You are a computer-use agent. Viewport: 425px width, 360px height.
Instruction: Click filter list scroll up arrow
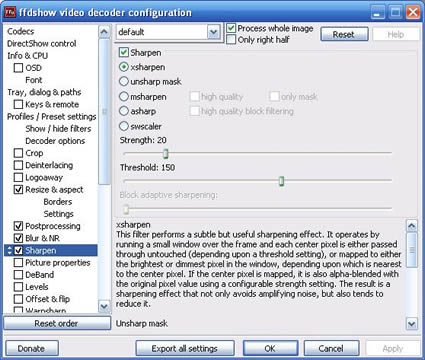(x=104, y=32)
